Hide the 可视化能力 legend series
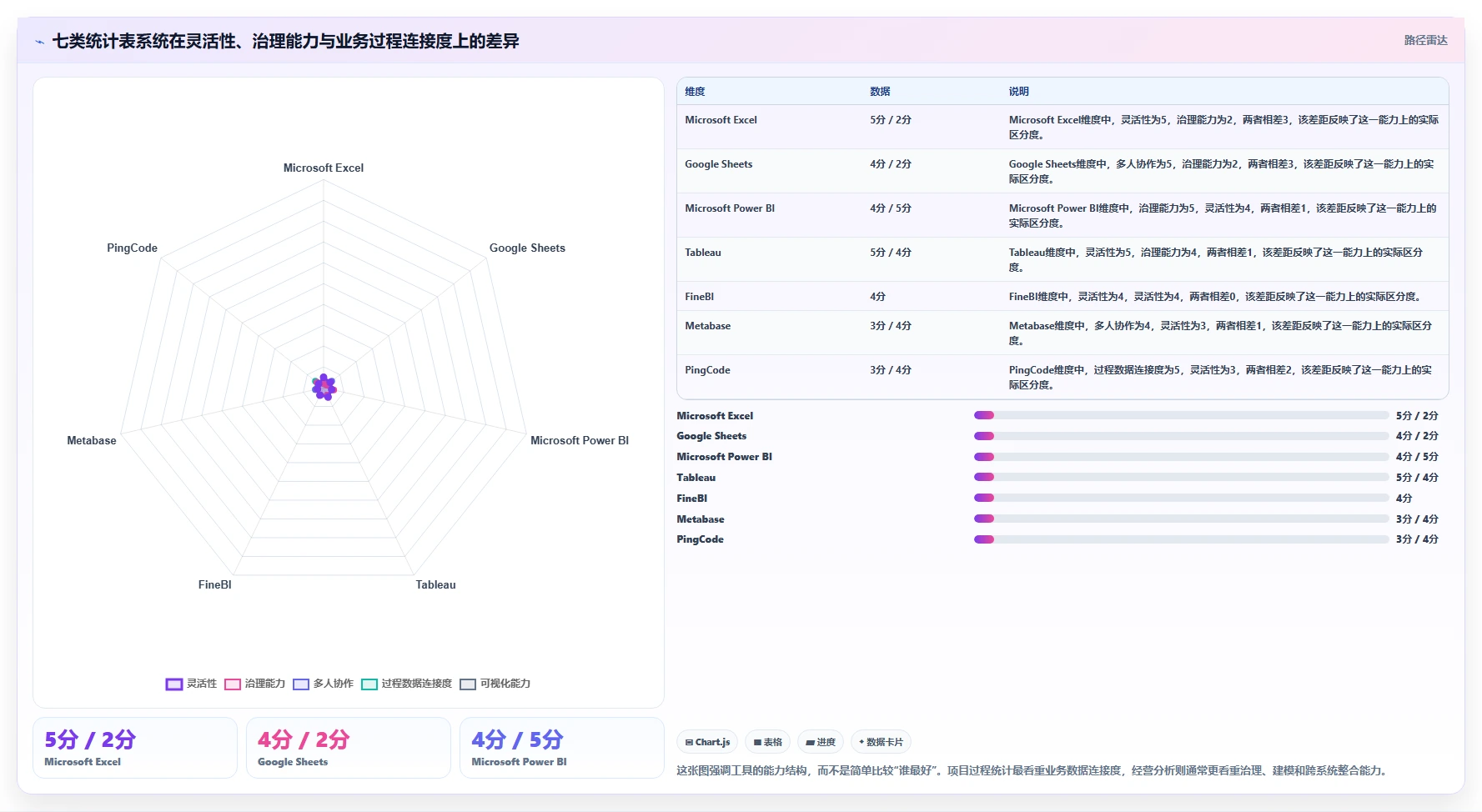This screenshot has width=1482, height=812. [x=495, y=684]
